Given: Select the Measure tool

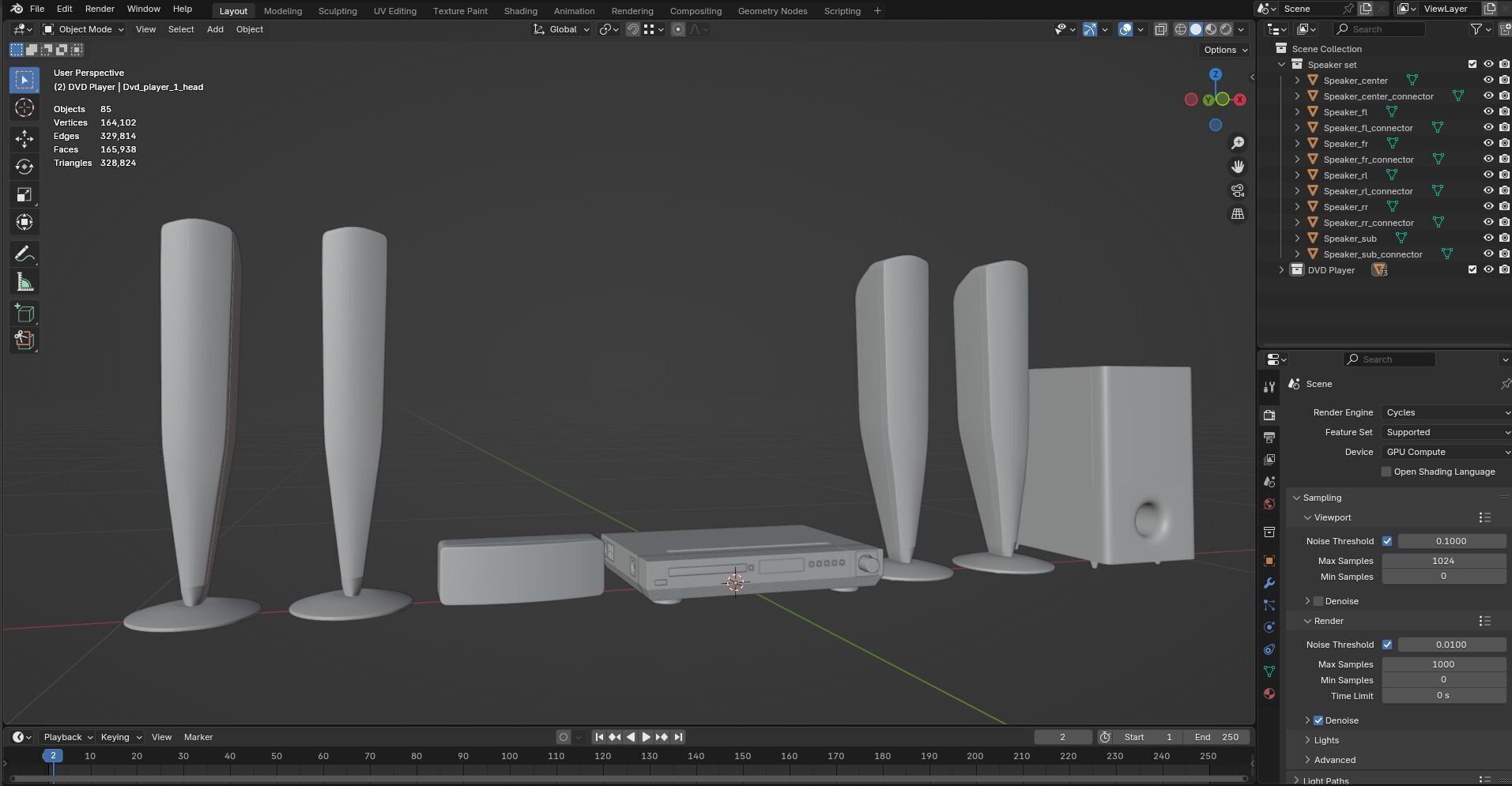Looking at the screenshot, I should 25,282.
